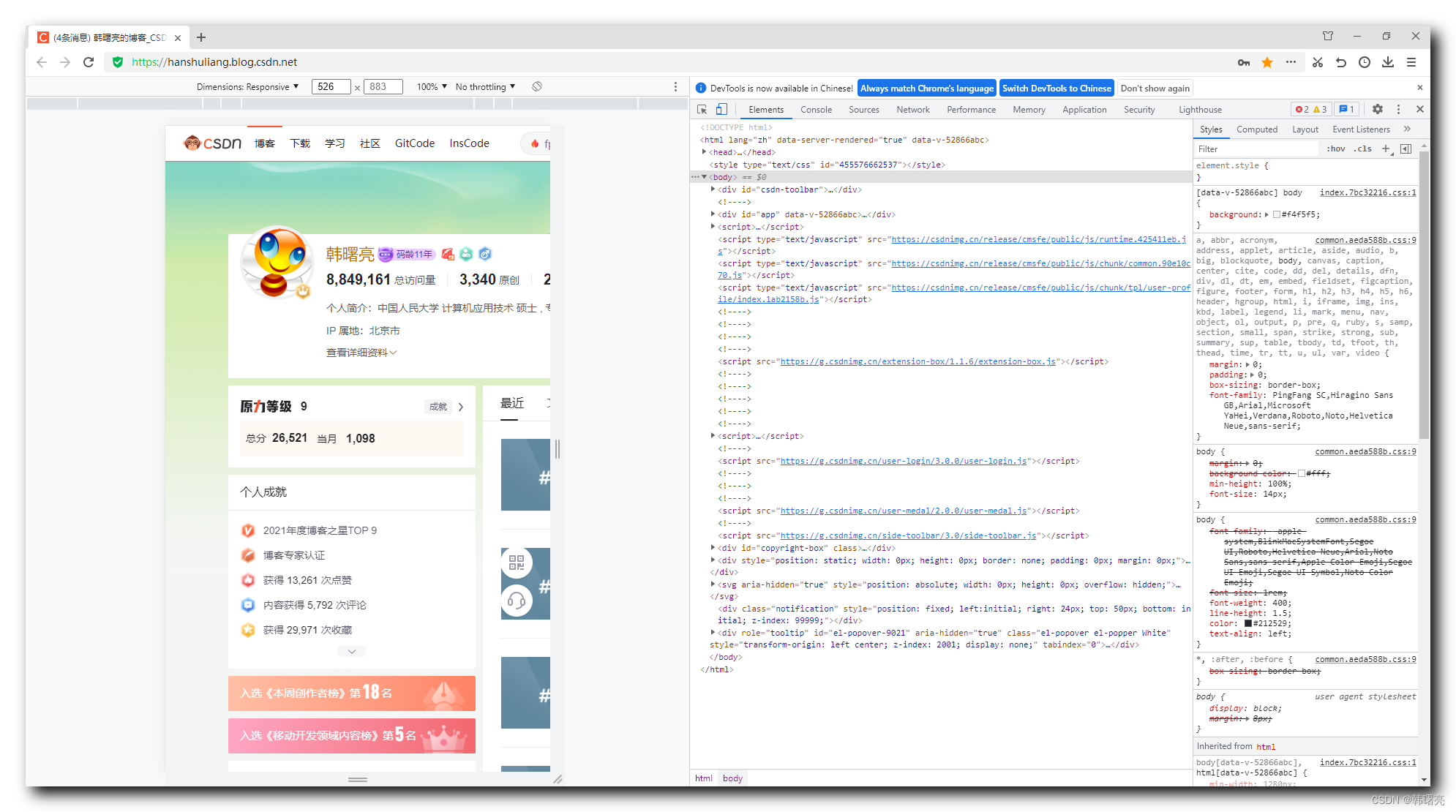1456x812 pixels.
Task: Open the 100% zoom dropdown
Action: pos(432,86)
